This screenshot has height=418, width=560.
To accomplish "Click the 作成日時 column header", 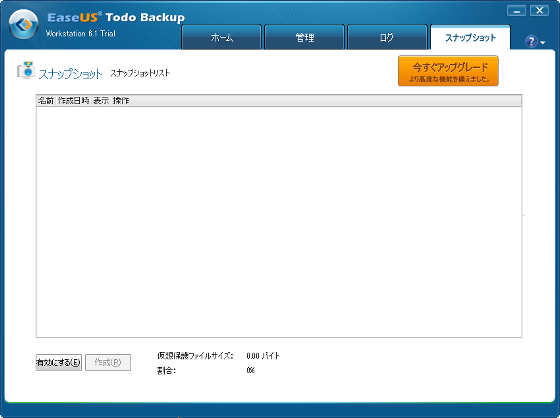I will point(74,101).
